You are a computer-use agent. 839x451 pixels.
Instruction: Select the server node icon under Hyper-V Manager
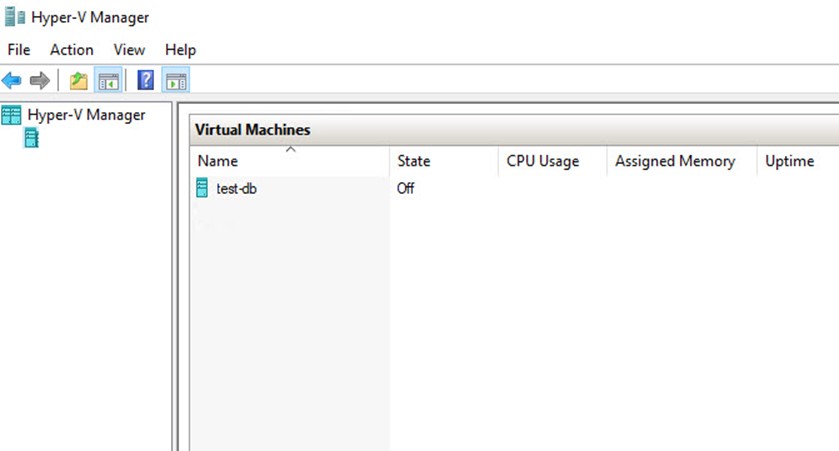[x=32, y=139]
